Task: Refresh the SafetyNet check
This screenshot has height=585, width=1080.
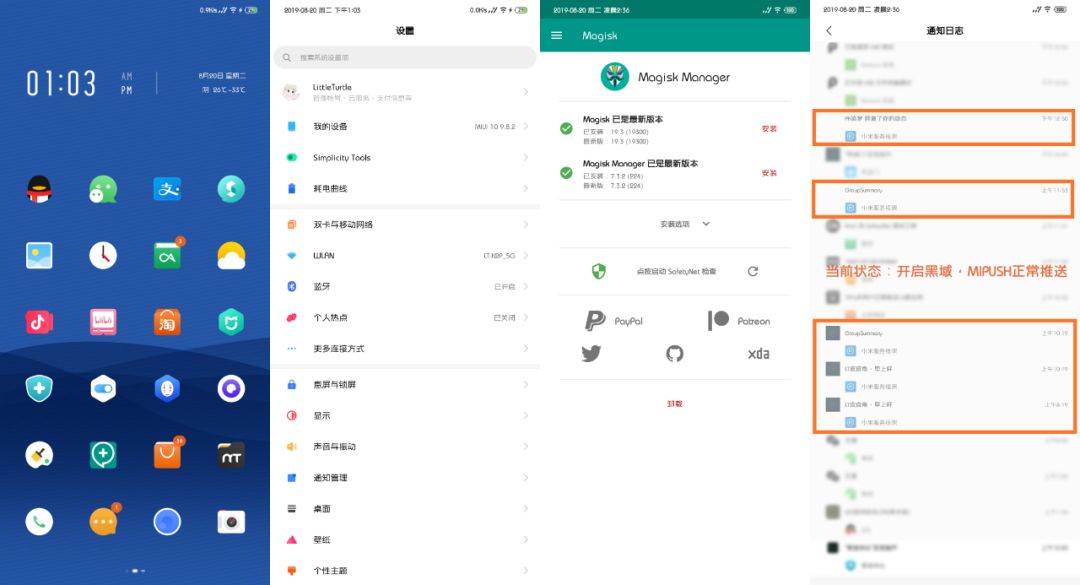Action: coord(753,271)
